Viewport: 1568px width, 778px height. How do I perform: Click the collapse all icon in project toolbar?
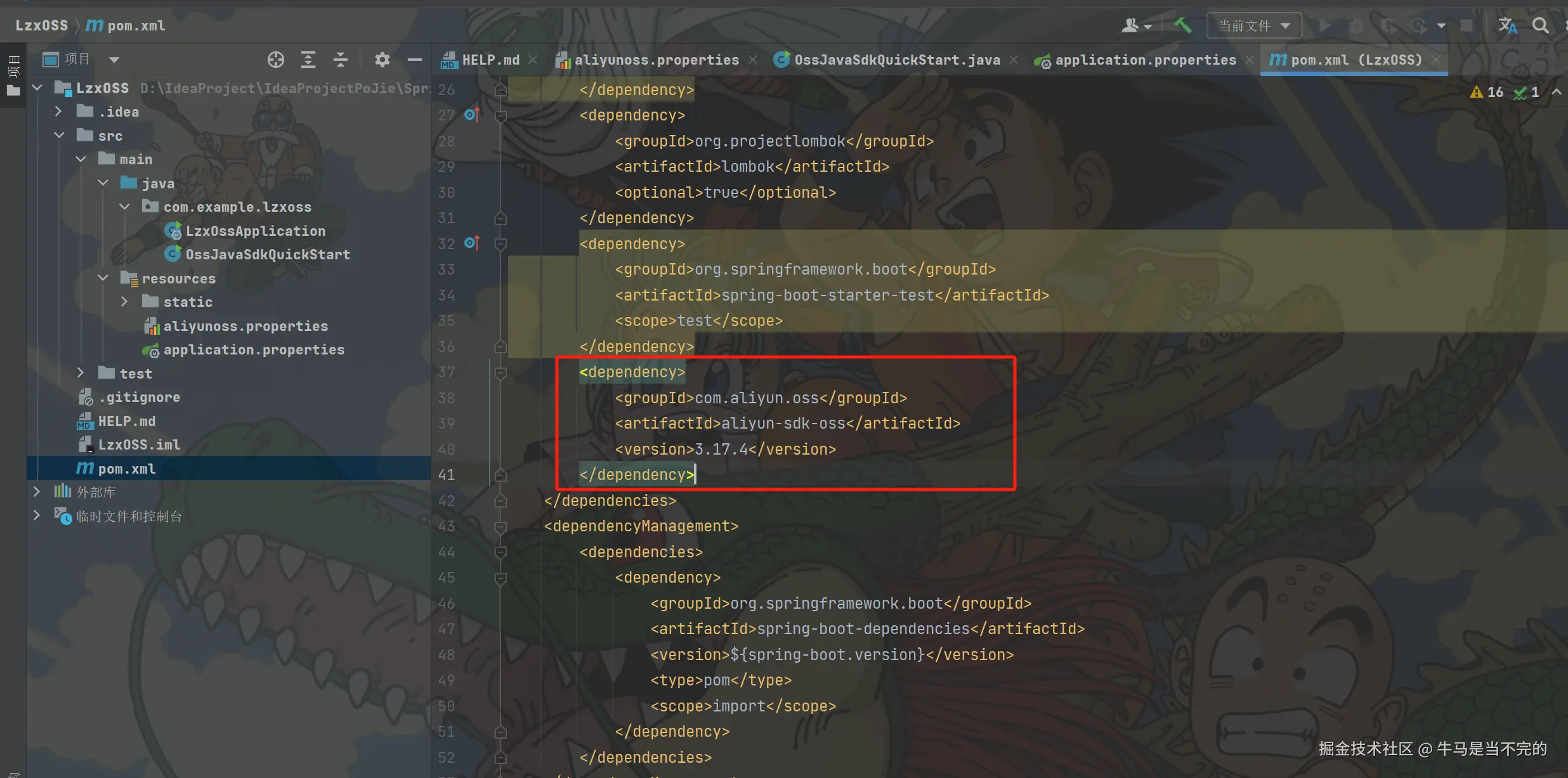(x=341, y=60)
